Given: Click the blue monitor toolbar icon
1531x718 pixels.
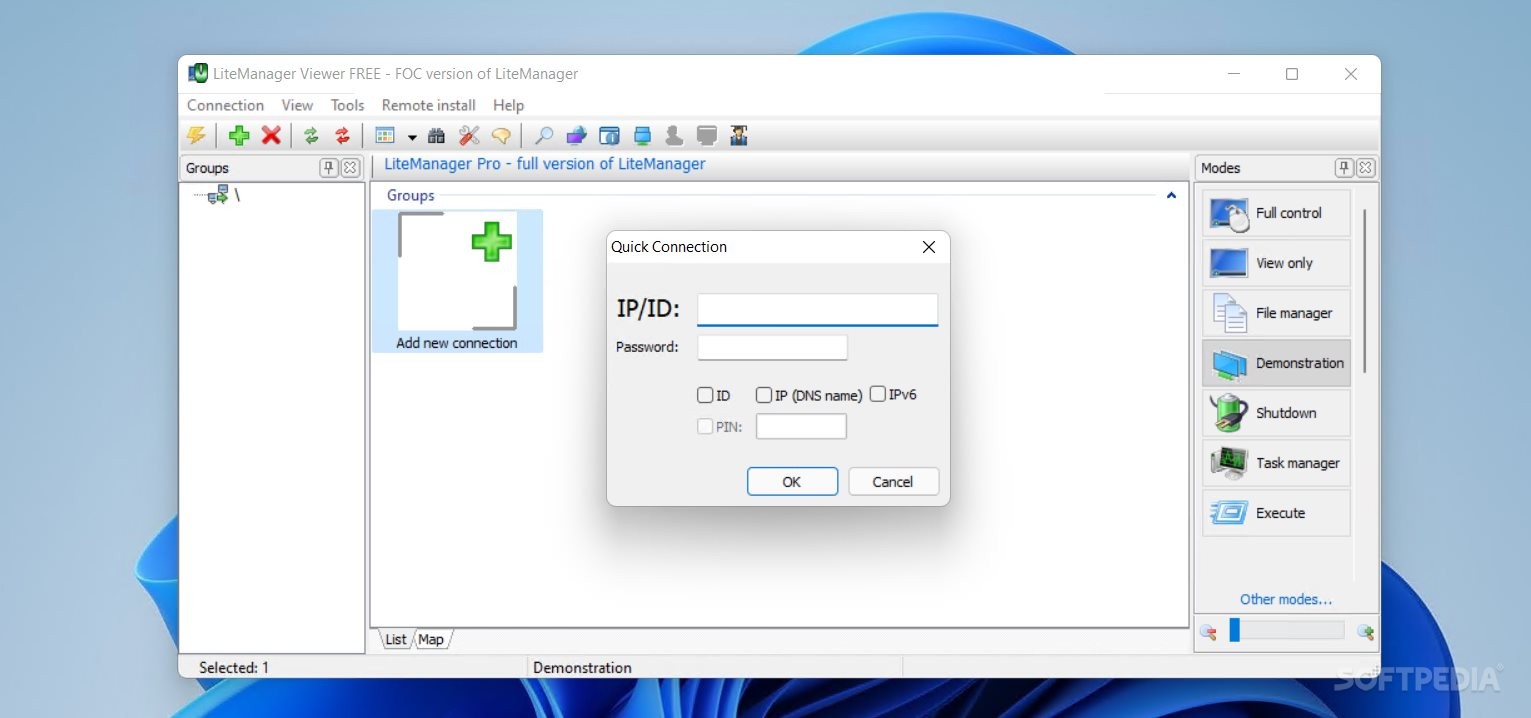Looking at the screenshot, I should [642, 135].
